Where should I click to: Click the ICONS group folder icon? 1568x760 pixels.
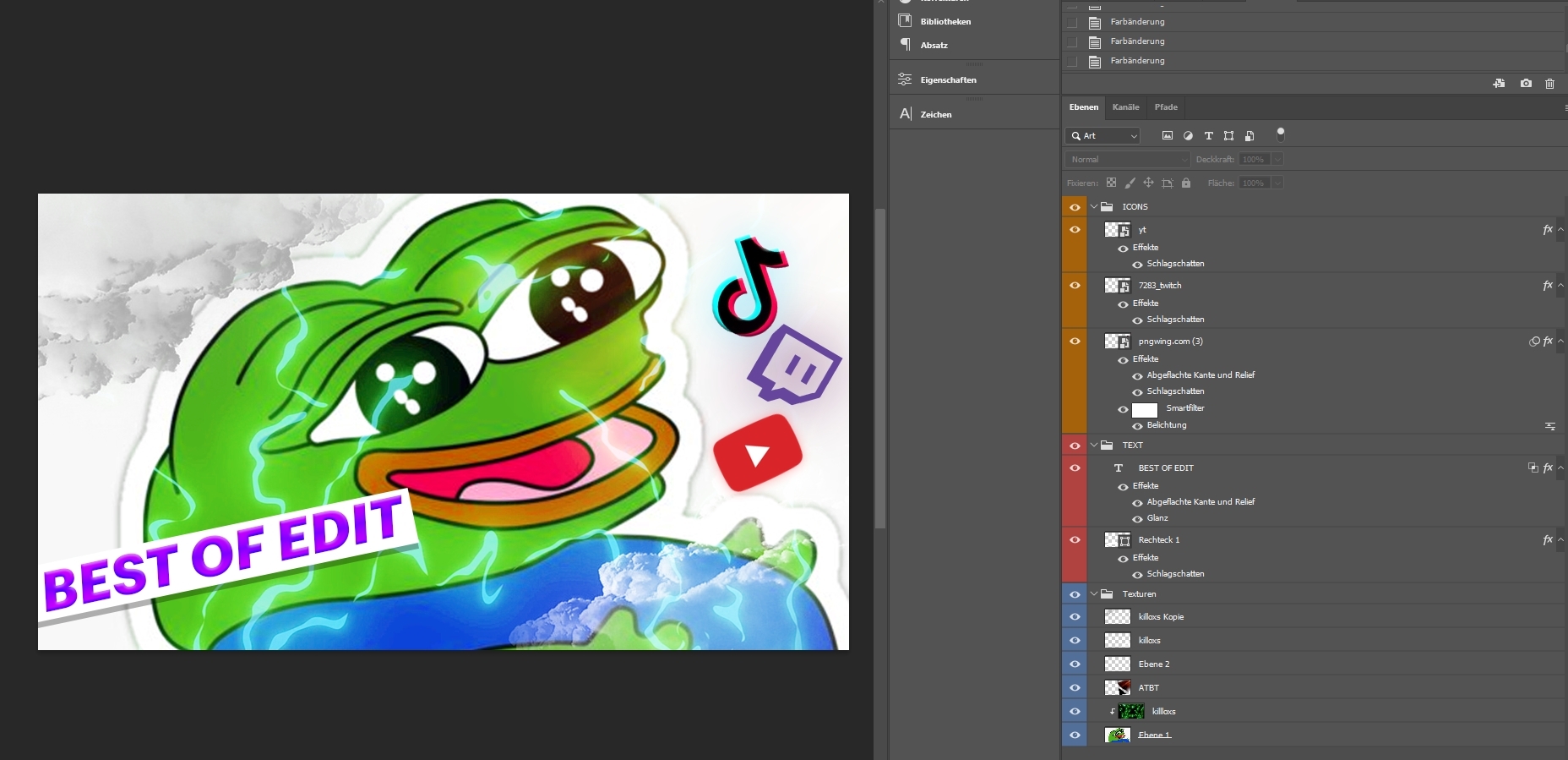[x=1107, y=207]
